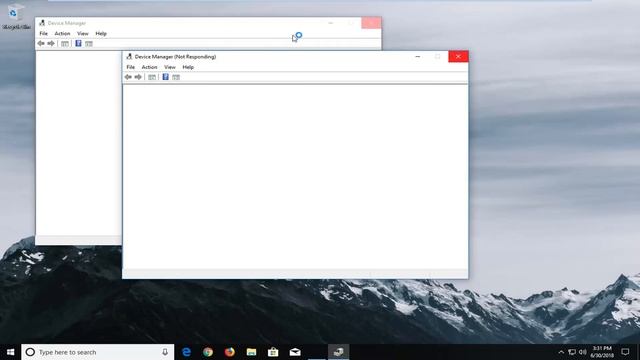Open Action Center notifications icon
This screenshot has width=640, height=360.
[x=625, y=352]
